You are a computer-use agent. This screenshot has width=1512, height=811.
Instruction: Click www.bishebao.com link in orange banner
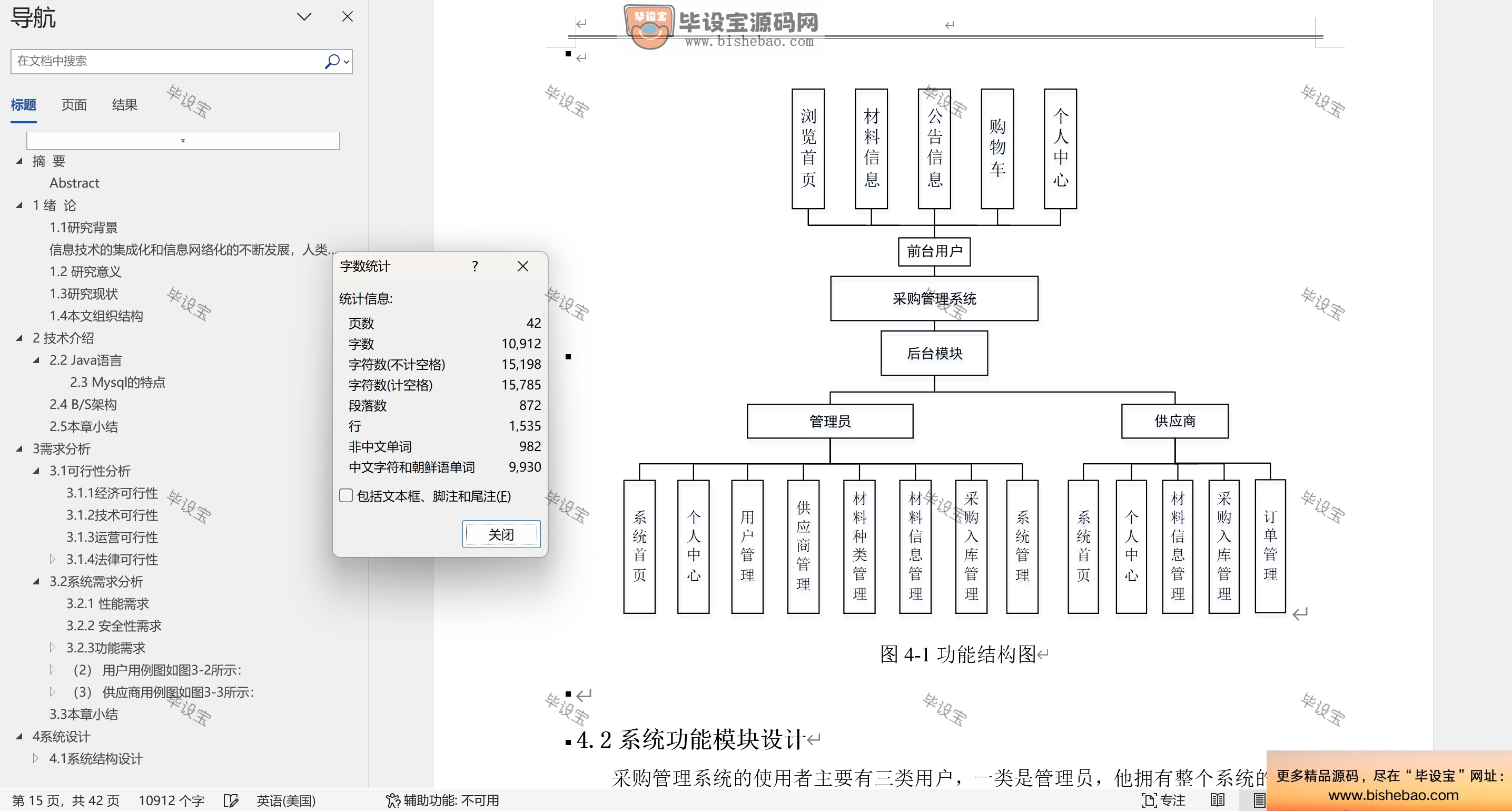(1394, 795)
